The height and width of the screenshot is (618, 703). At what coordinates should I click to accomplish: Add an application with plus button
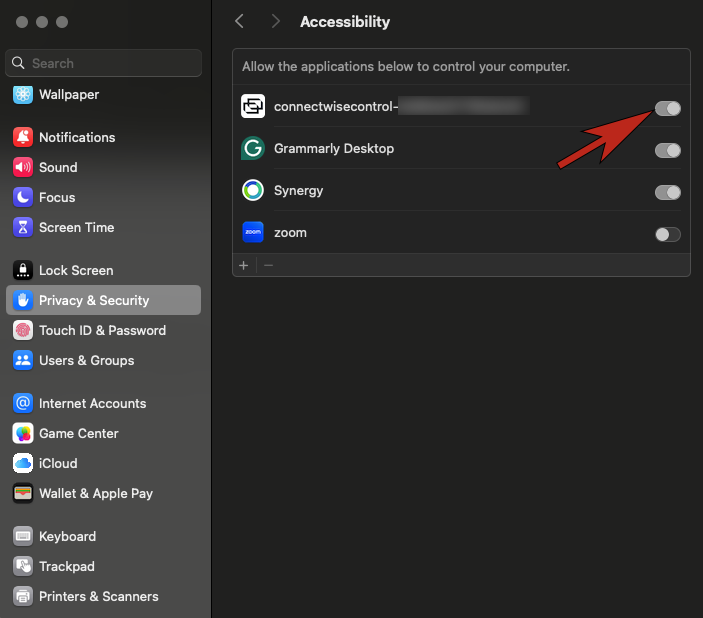(x=243, y=265)
